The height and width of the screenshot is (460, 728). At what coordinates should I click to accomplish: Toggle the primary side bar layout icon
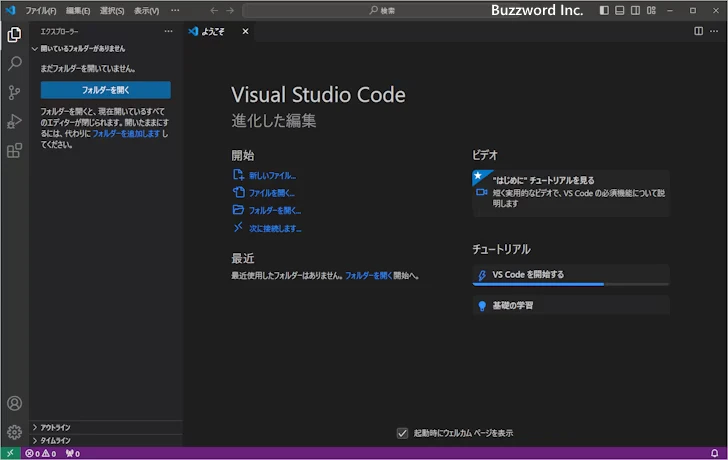coord(604,10)
